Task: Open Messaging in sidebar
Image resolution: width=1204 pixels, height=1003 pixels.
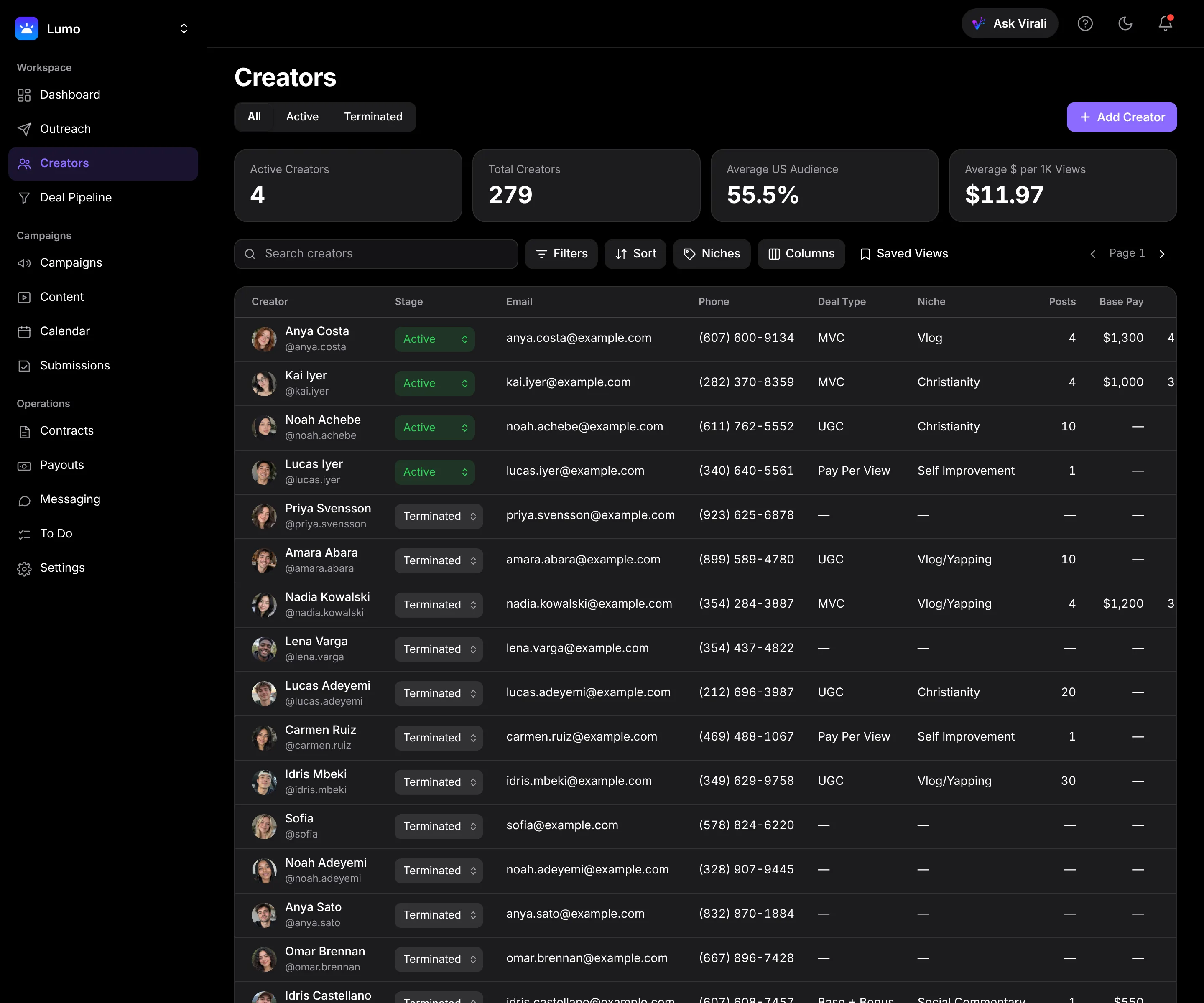Action: coord(103,499)
